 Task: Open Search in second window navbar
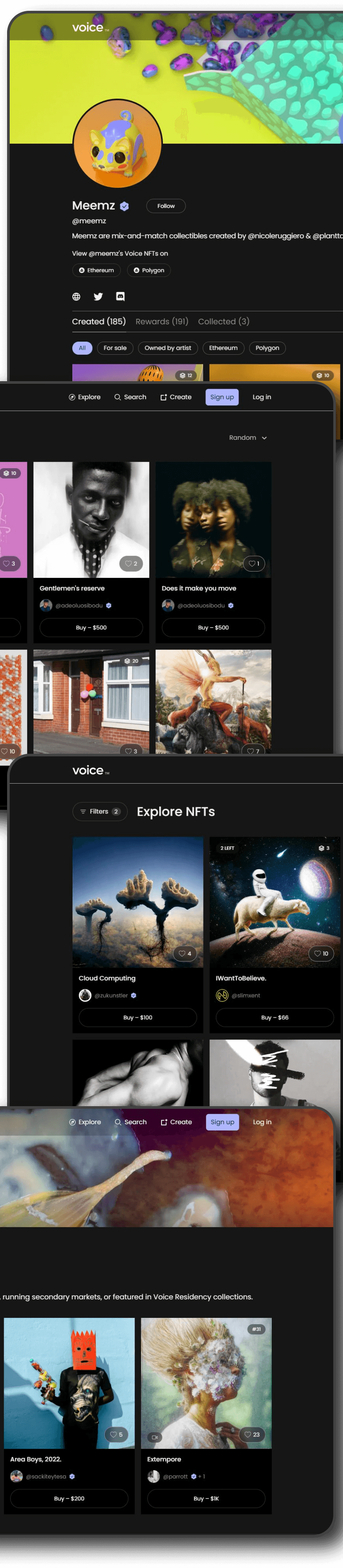(130, 397)
